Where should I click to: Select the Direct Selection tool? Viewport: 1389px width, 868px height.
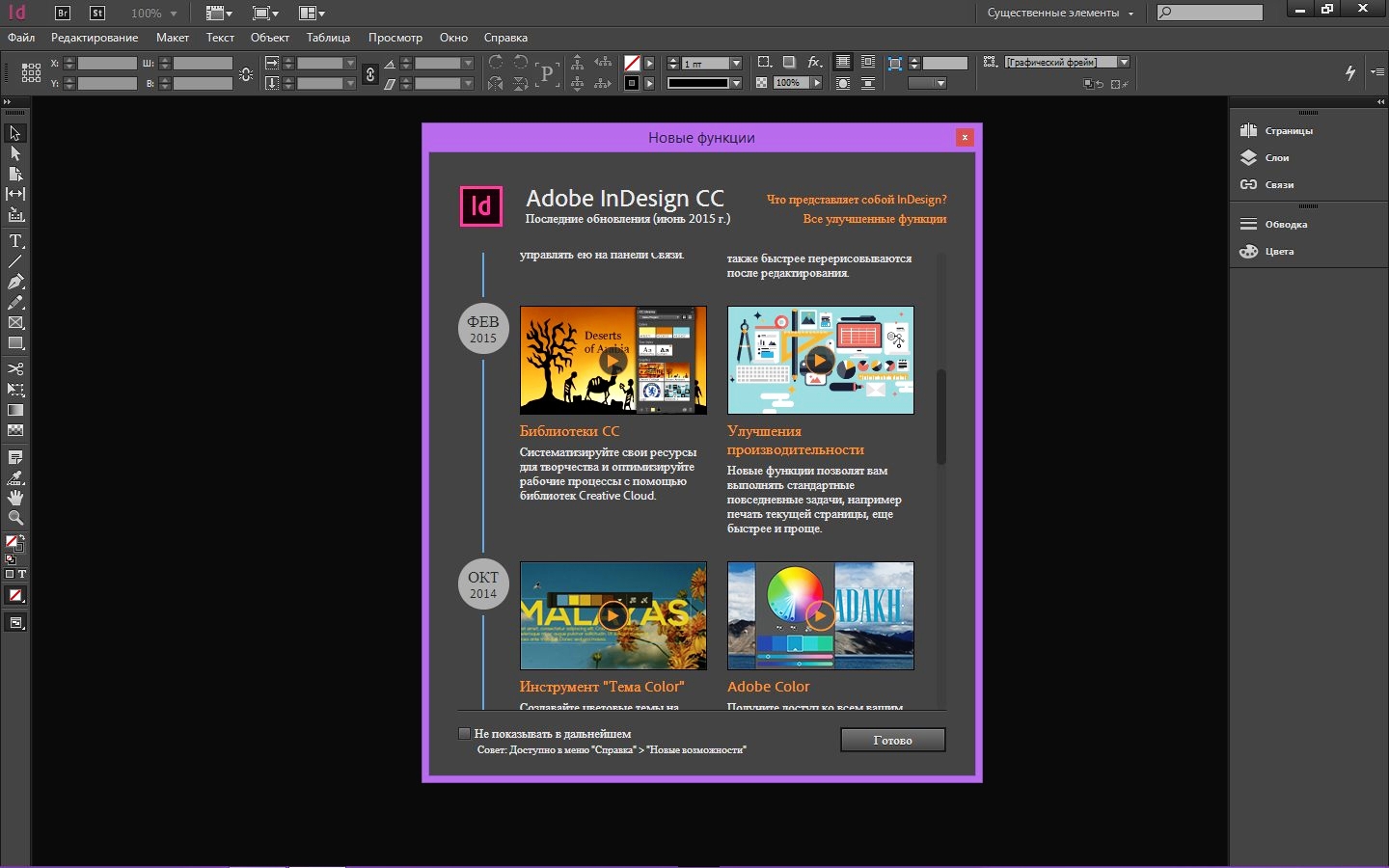pyautogui.click(x=15, y=153)
